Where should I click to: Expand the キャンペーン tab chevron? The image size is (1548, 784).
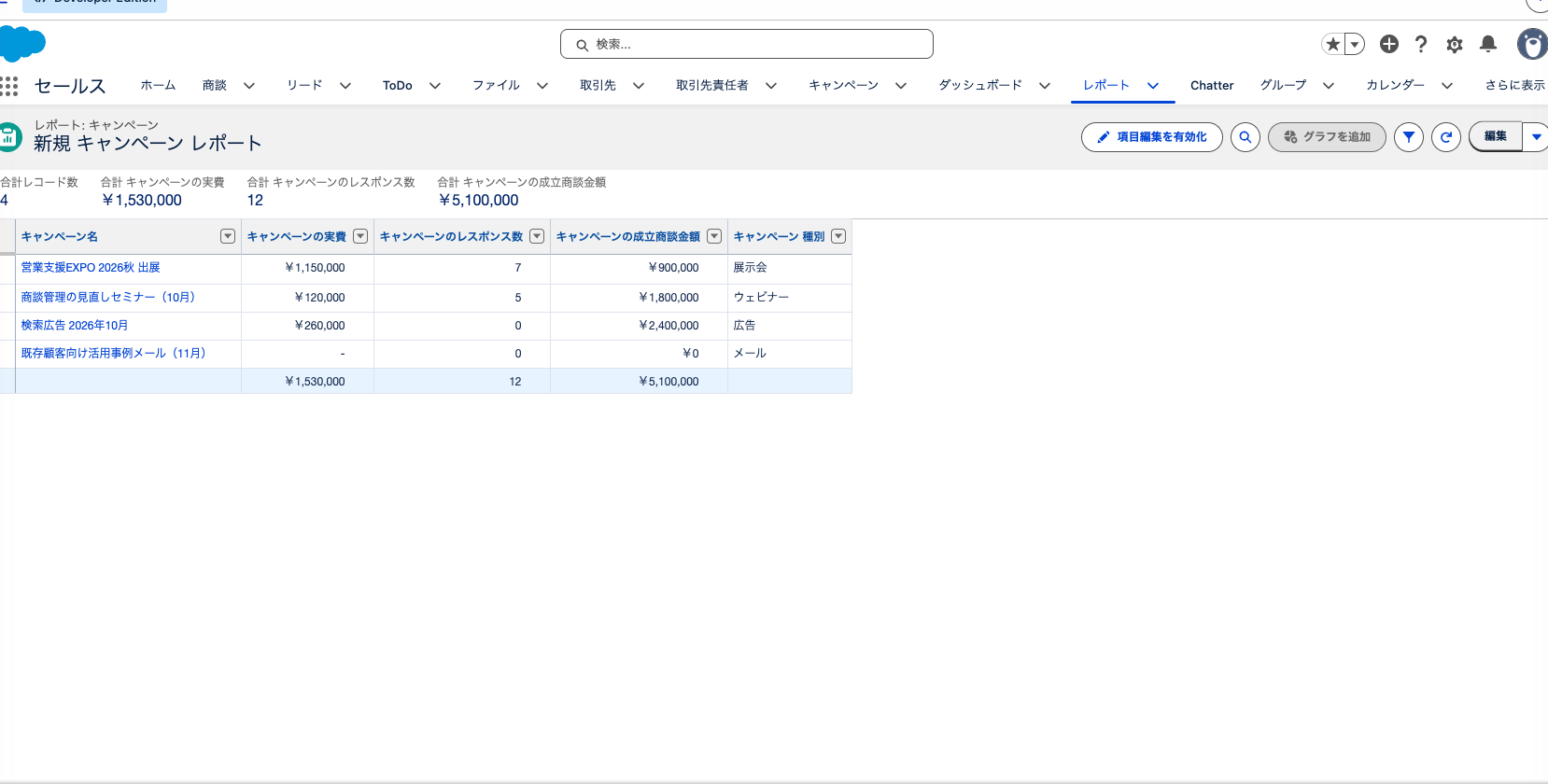coord(901,85)
